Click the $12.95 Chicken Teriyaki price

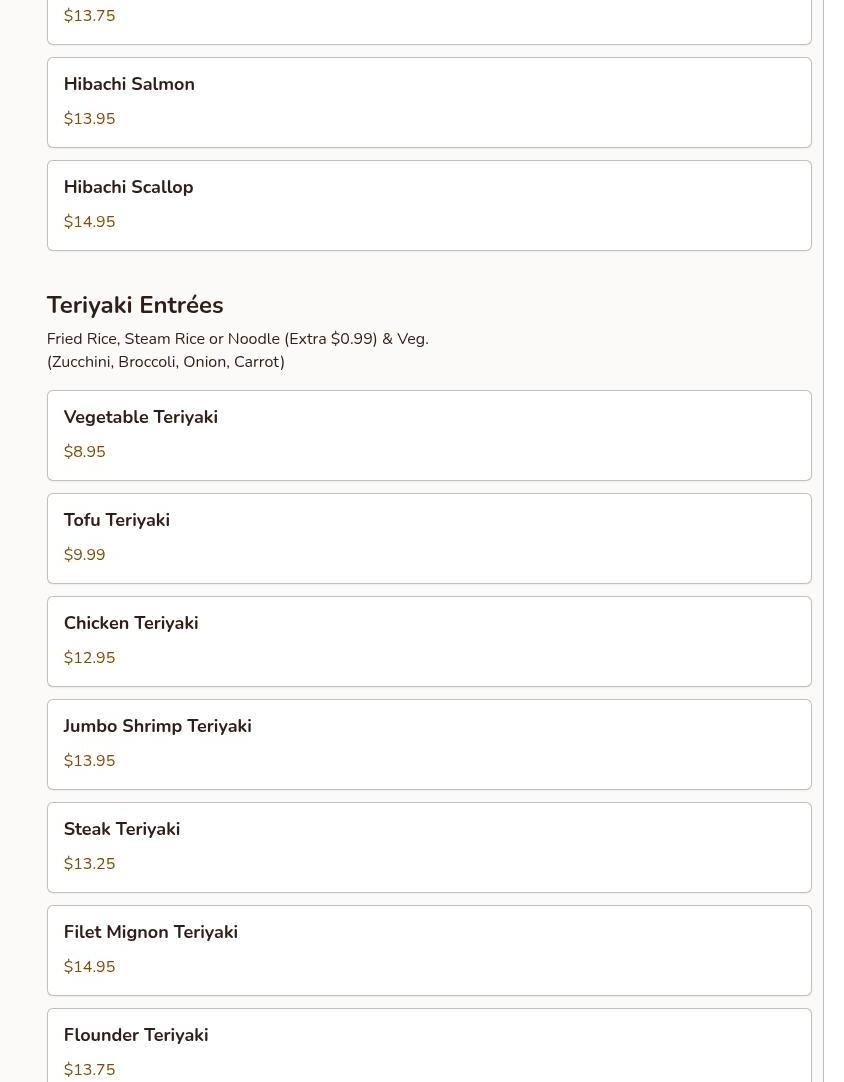click(x=90, y=658)
